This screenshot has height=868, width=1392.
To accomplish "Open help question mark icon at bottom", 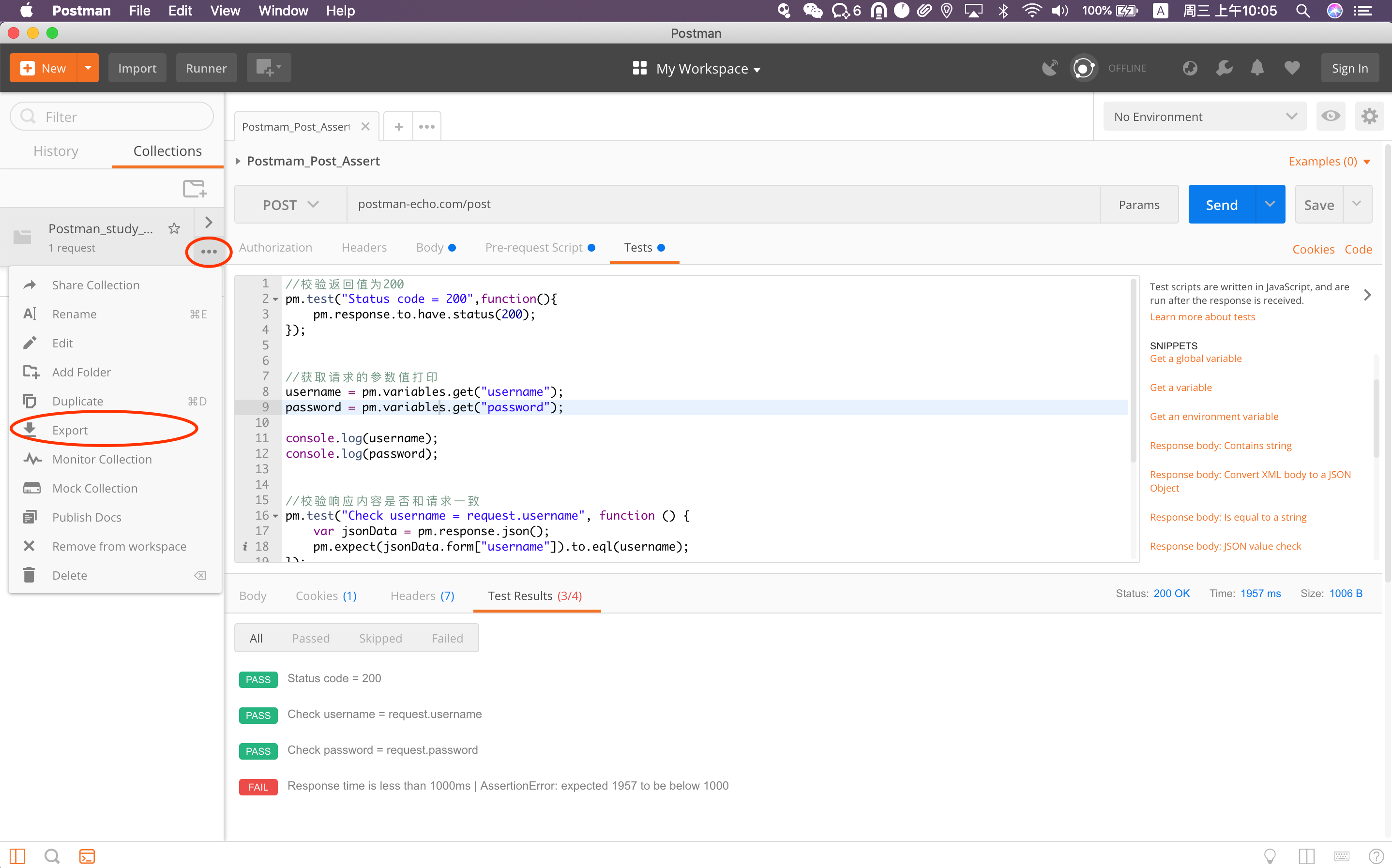I will (x=1376, y=856).
